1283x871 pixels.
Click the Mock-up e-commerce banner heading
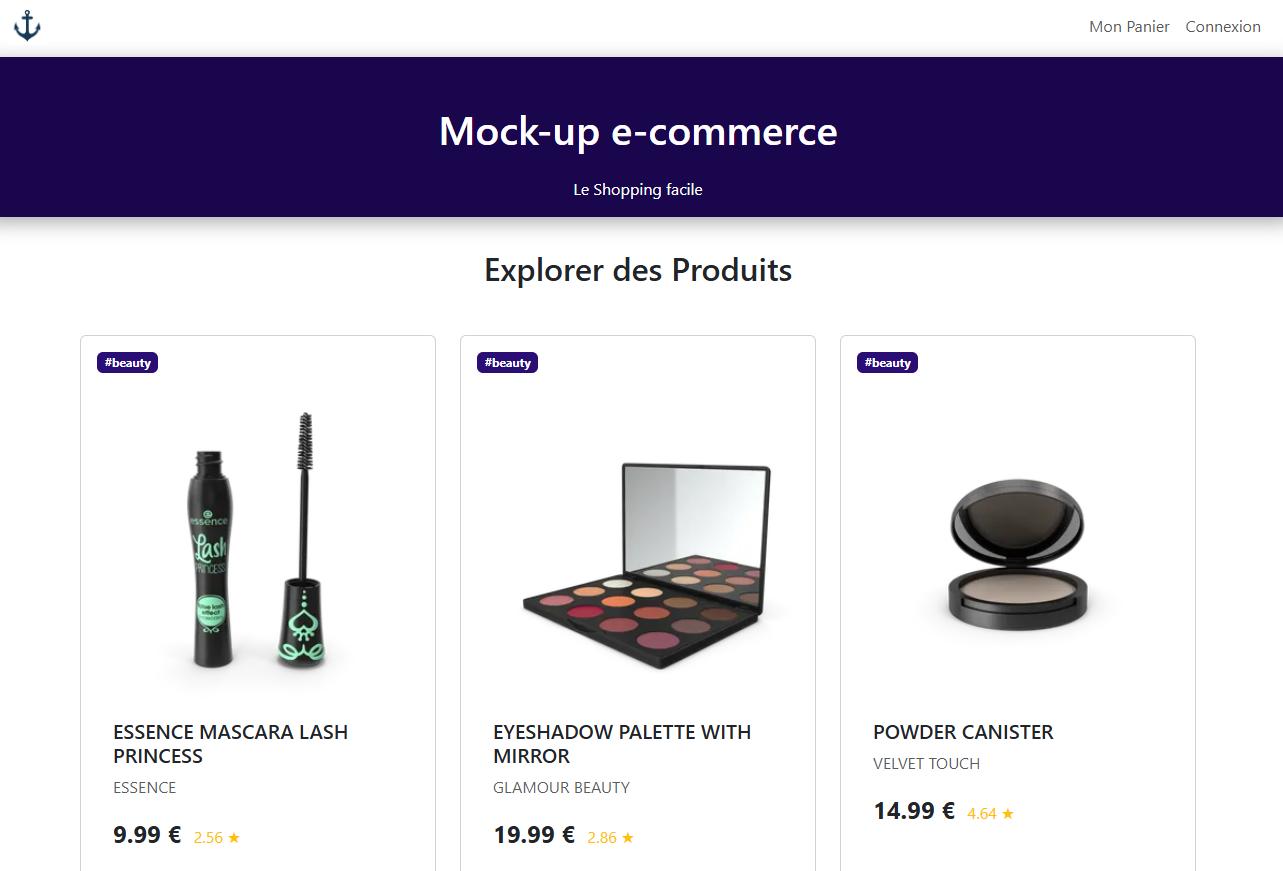click(638, 132)
